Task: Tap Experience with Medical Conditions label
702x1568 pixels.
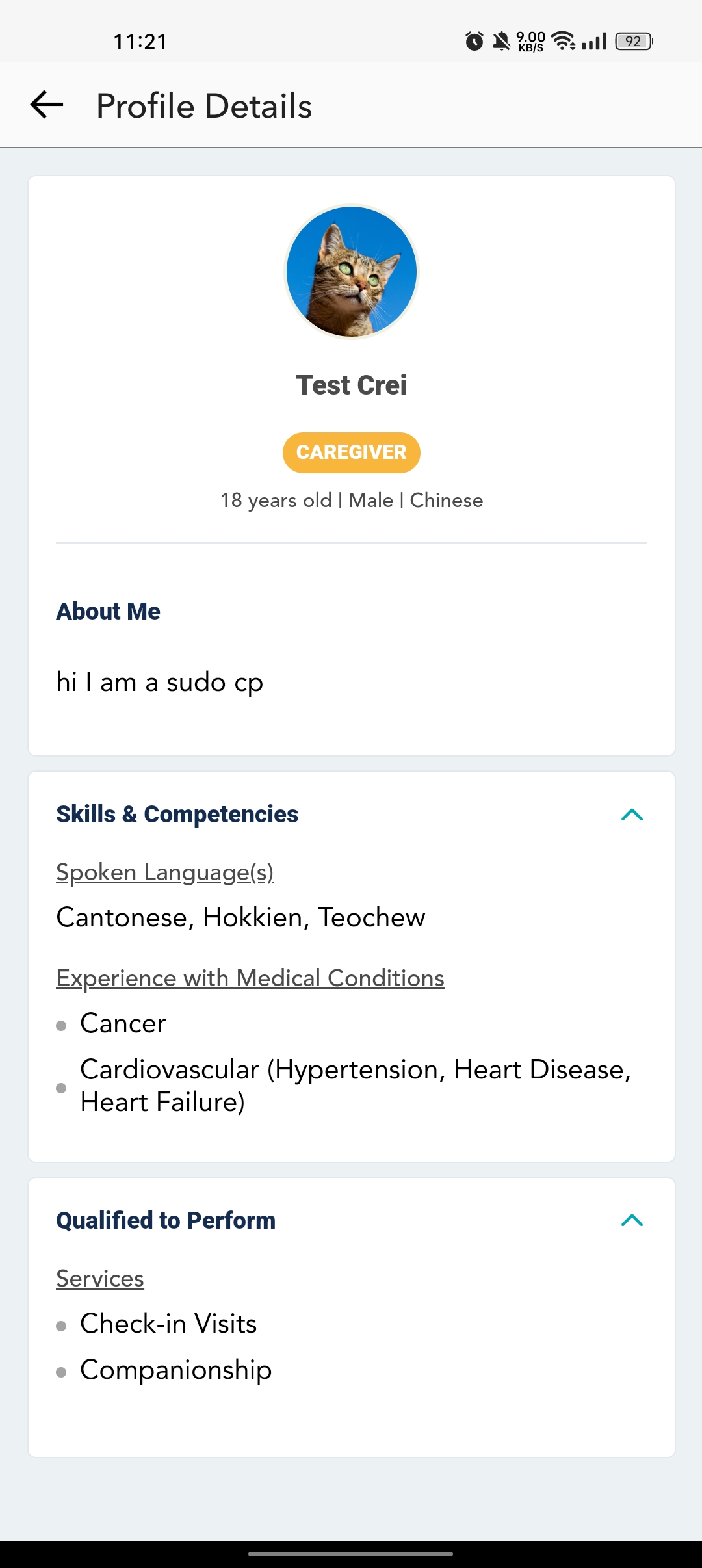Action: 250,978
